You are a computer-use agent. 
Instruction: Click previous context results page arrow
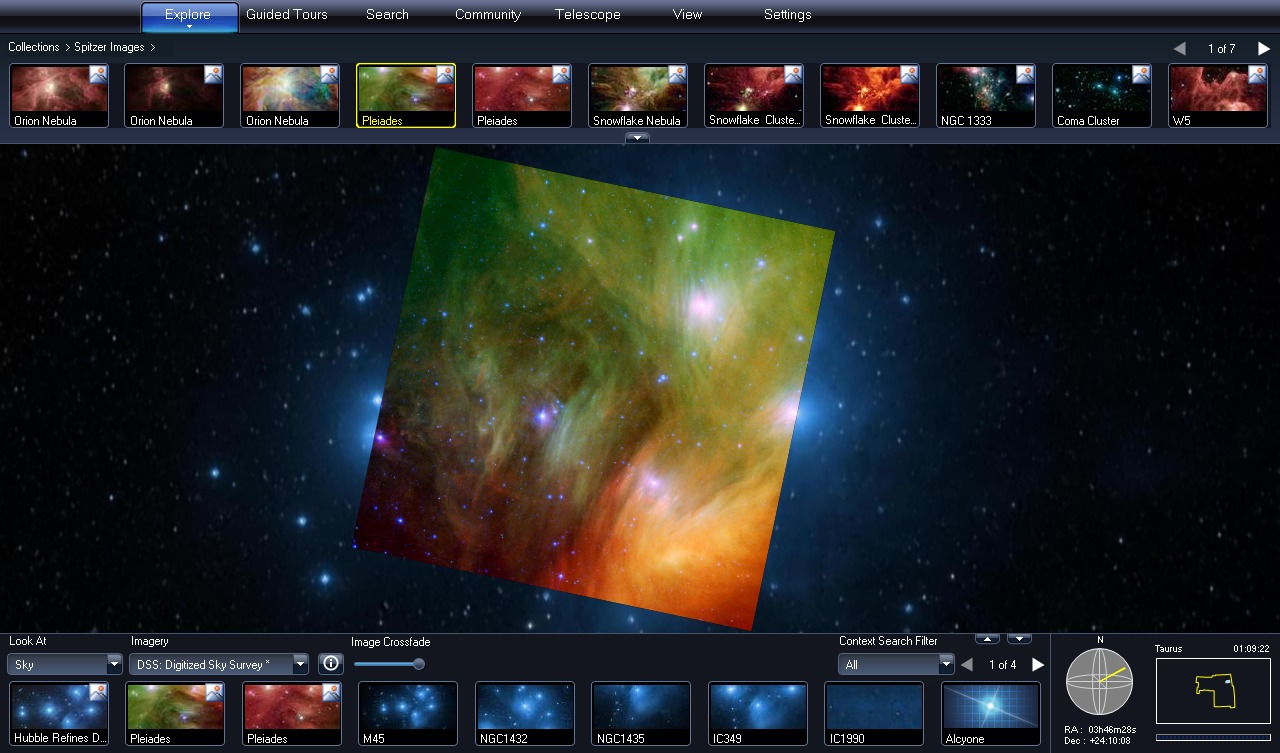(x=967, y=665)
